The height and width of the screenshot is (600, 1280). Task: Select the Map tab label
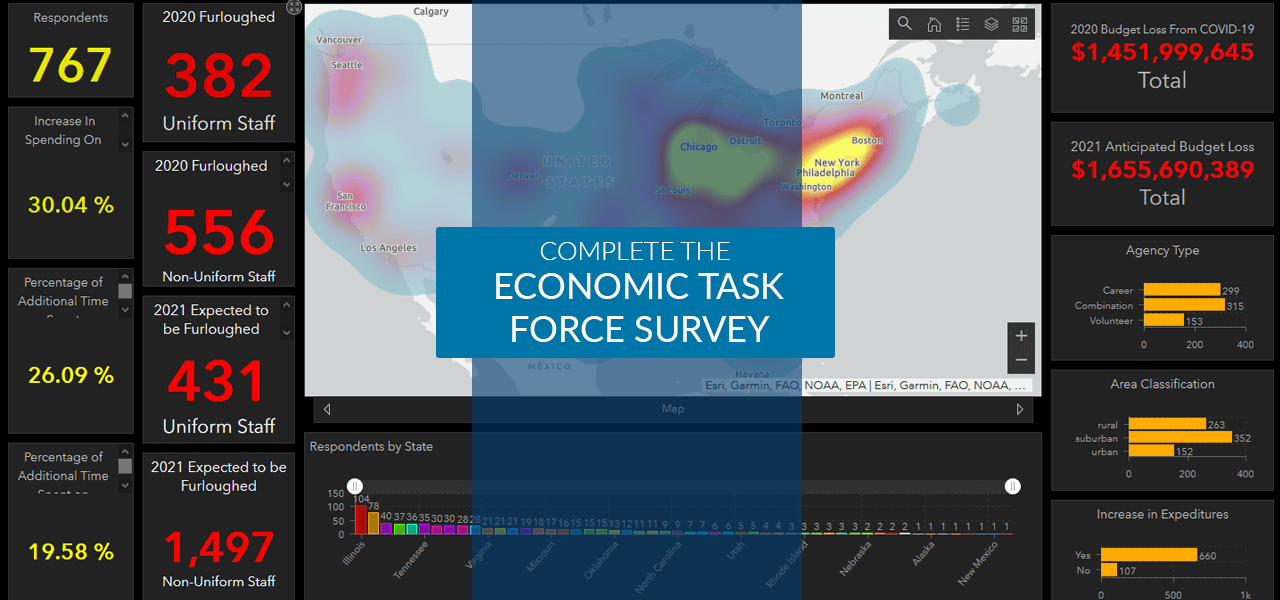click(673, 409)
